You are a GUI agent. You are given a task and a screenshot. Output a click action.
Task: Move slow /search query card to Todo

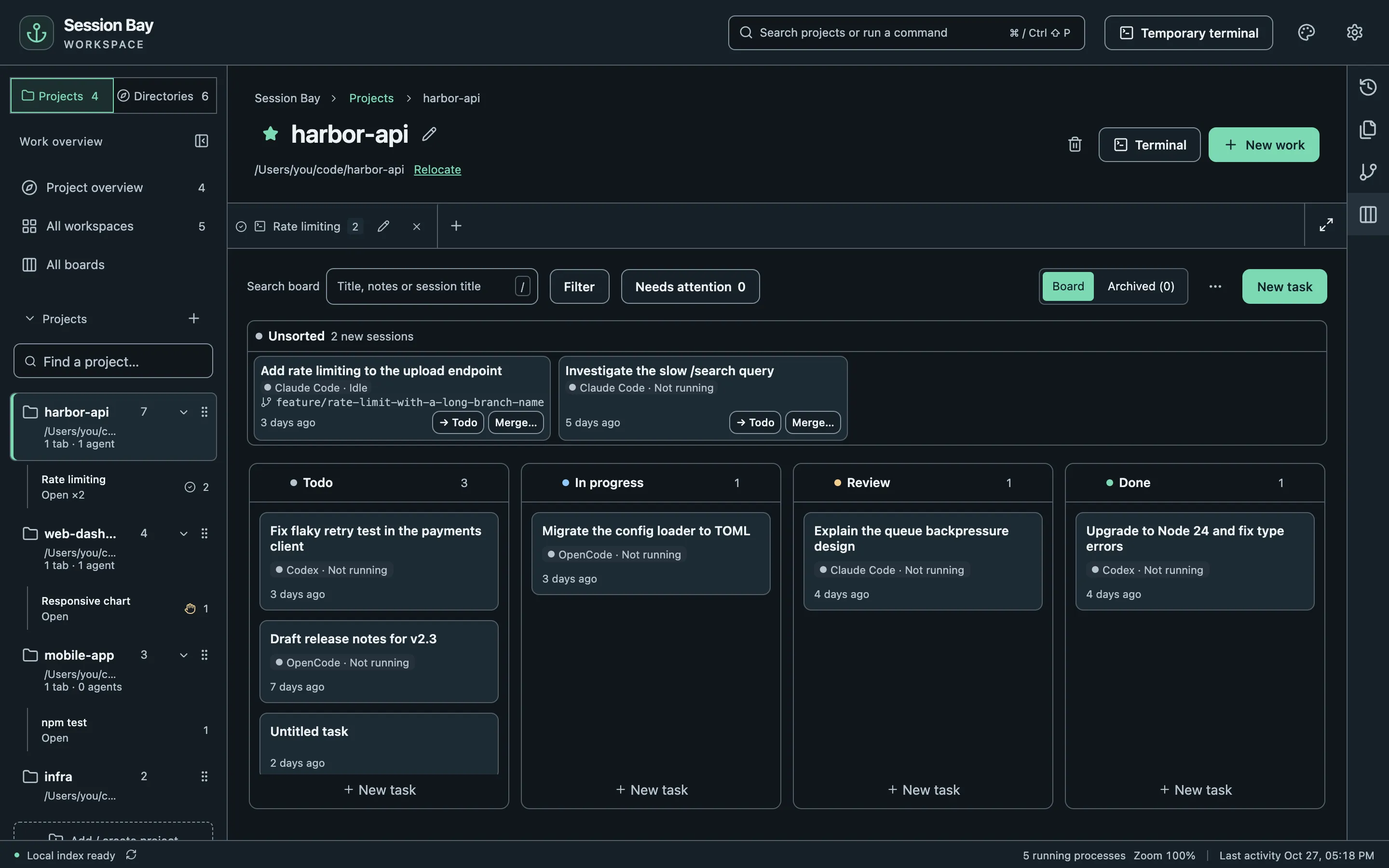[755, 422]
